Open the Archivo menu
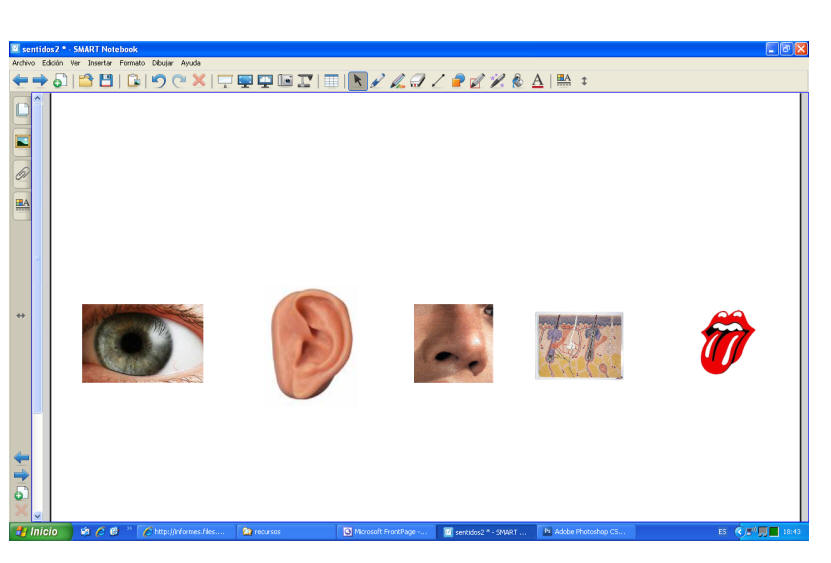Viewport: 831px width, 563px height. pyautogui.click(x=23, y=63)
